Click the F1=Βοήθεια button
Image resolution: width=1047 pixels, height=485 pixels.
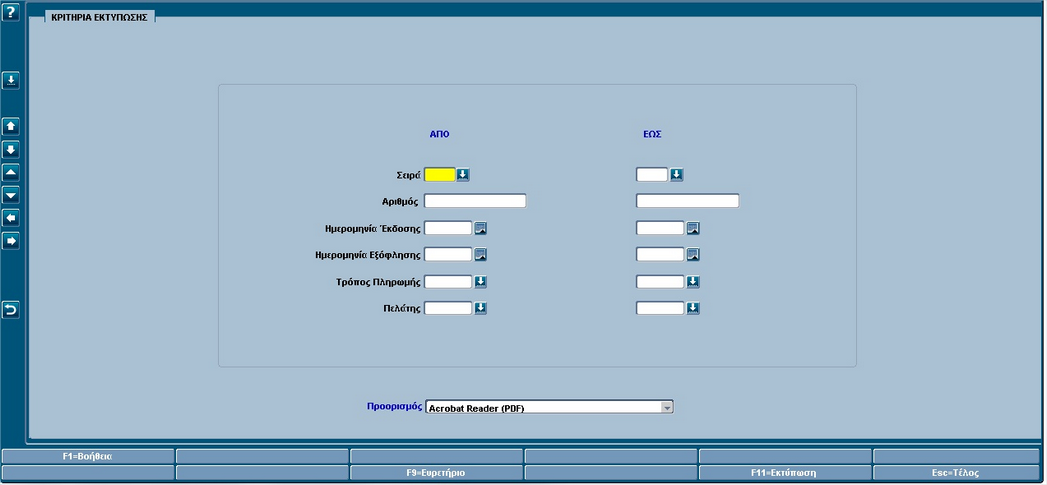coord(87,457)
